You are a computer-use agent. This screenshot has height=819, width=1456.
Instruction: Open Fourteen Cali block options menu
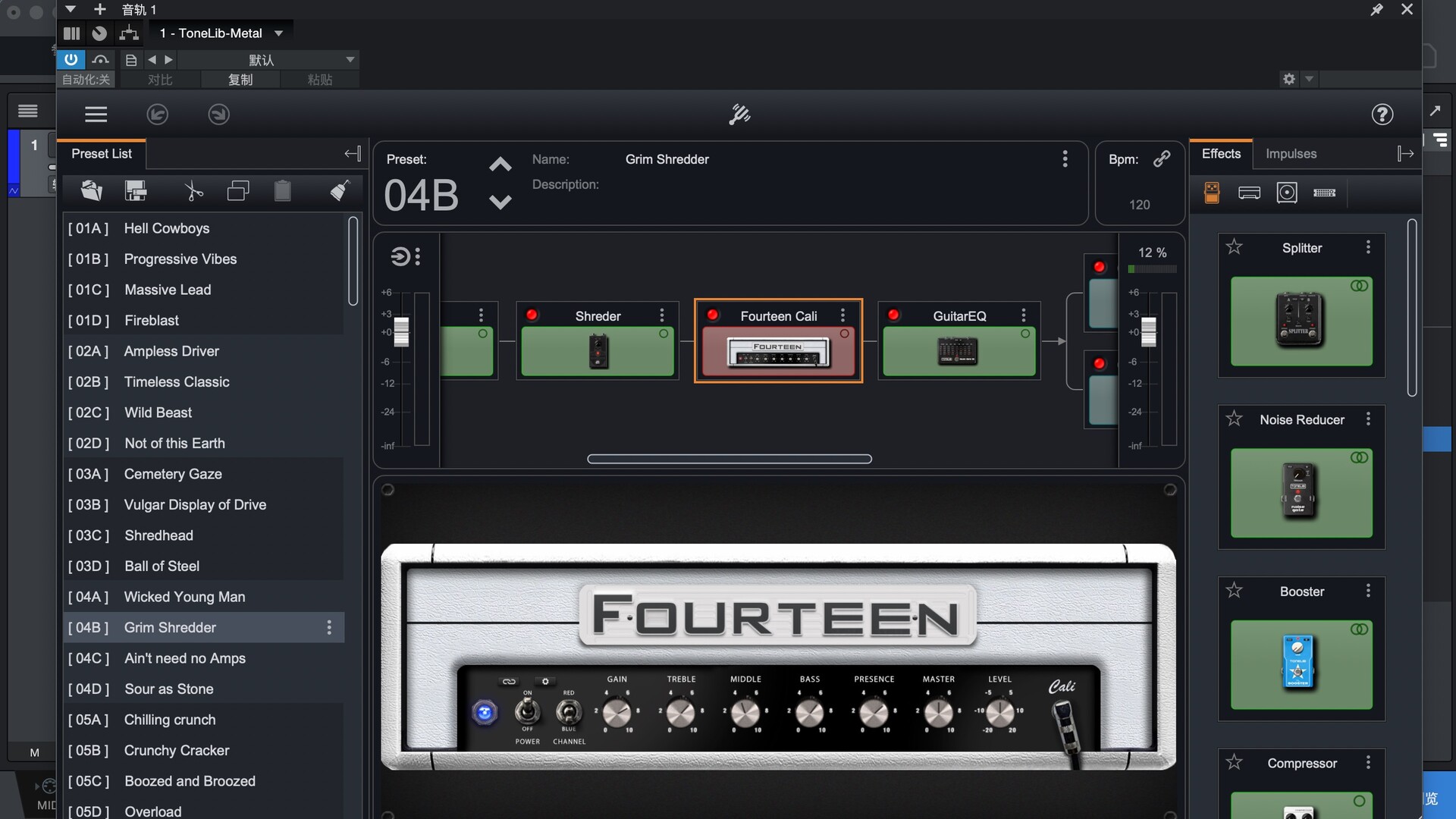tap(843, 315)
